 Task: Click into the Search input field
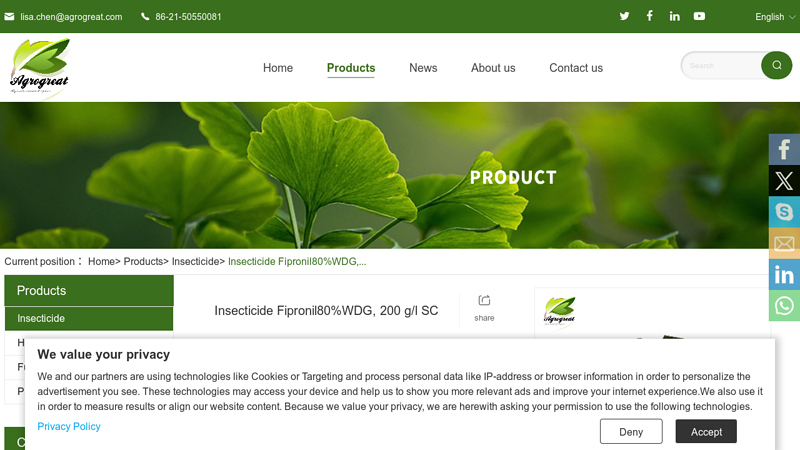click(722, 65)
